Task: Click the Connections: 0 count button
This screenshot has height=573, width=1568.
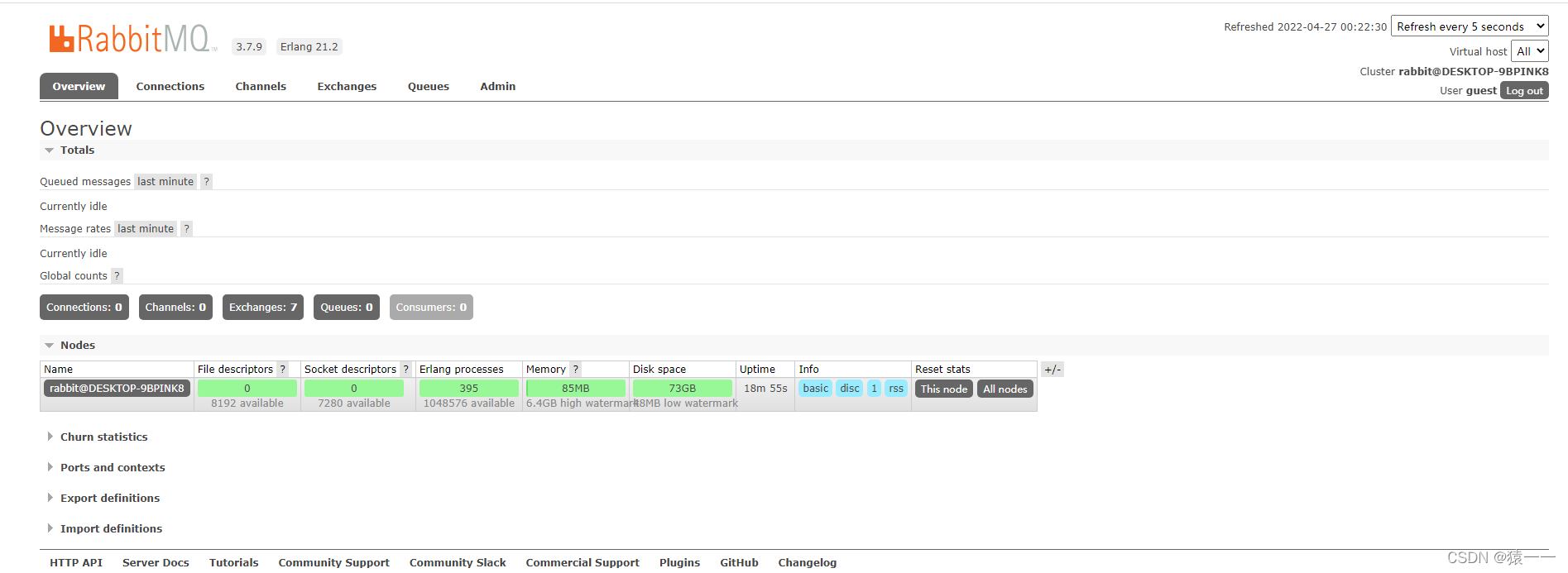Action: 84,308
